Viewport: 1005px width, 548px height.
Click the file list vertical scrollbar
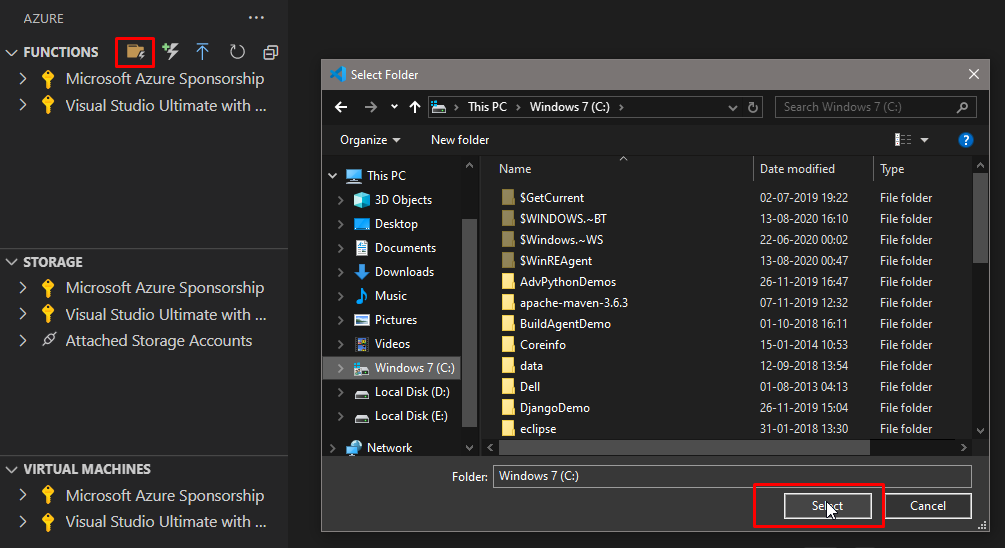[x=980, y=218]
